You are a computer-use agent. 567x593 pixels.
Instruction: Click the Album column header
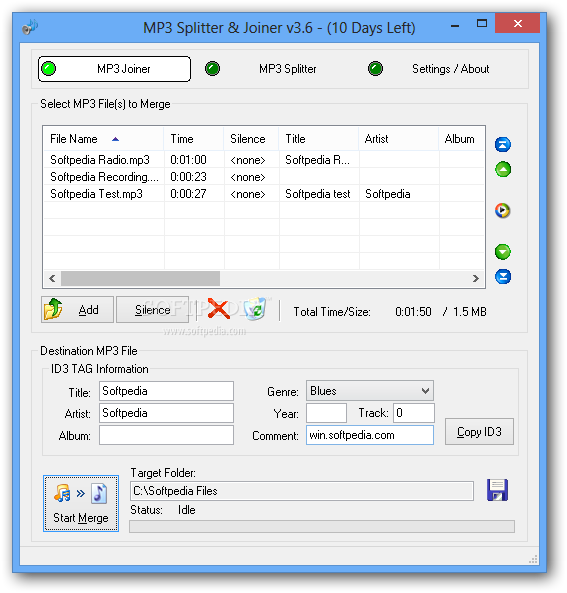click(461, 139)
